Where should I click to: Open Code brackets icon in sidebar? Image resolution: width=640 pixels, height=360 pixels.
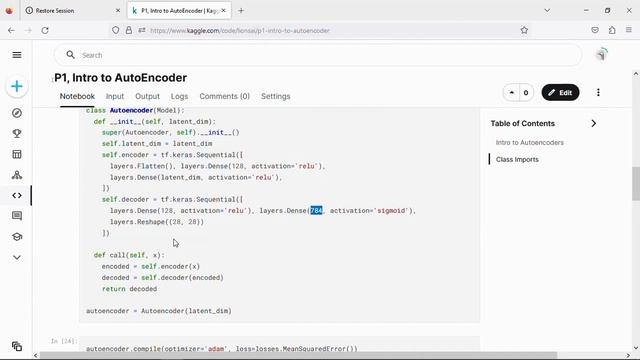coord(17,196)
